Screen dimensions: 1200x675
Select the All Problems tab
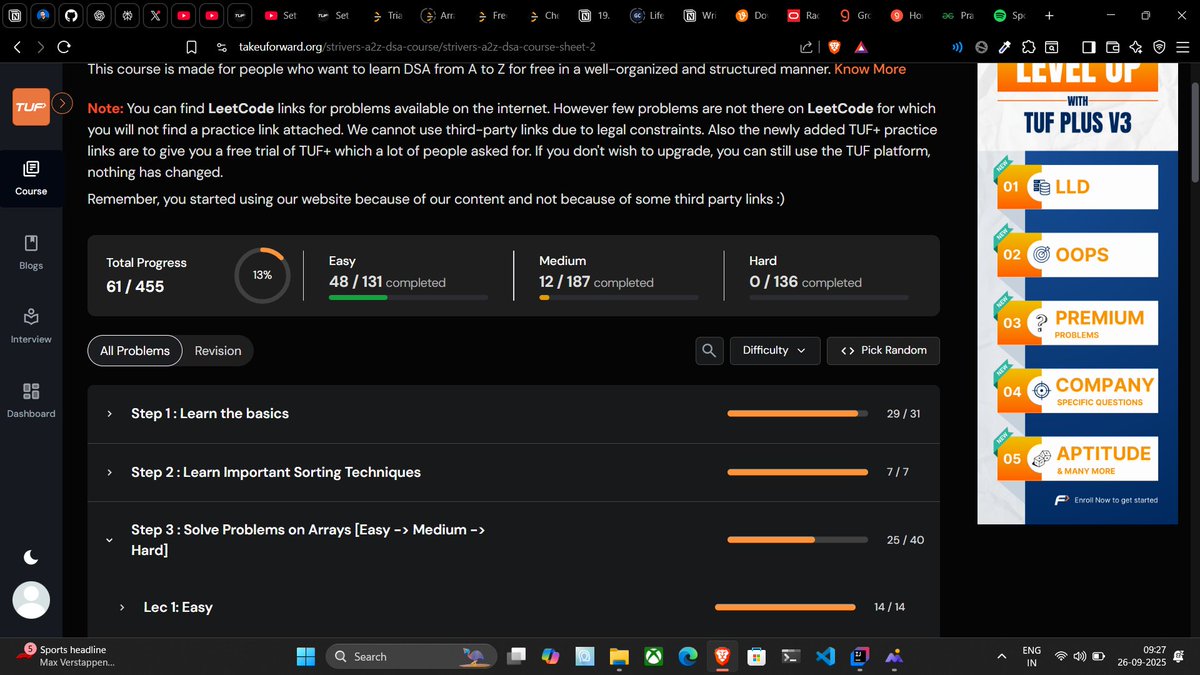pyautogui.click(x=135, y=350)
